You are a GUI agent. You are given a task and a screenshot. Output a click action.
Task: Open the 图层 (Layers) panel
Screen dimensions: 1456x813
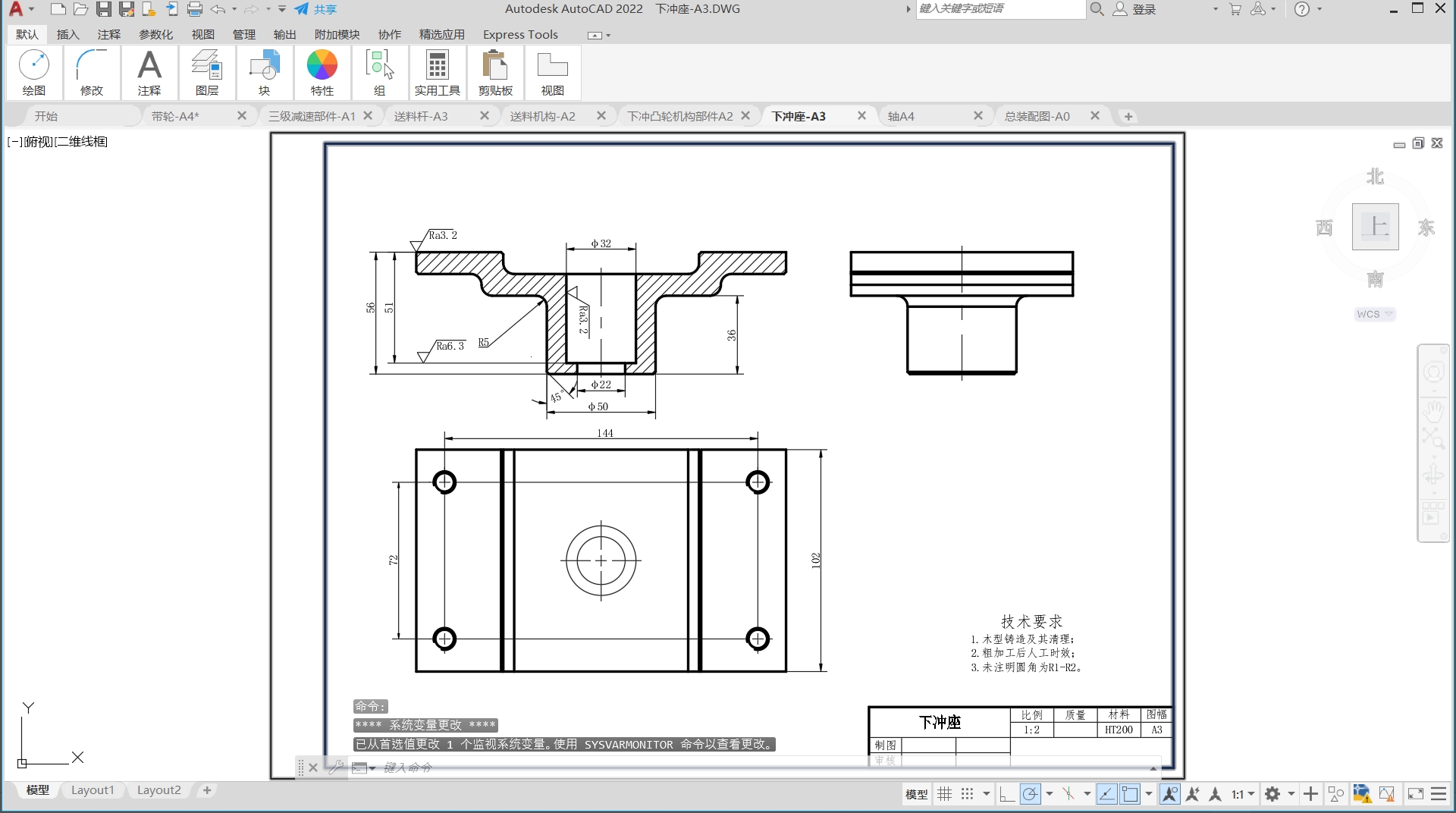click(207, 73)
